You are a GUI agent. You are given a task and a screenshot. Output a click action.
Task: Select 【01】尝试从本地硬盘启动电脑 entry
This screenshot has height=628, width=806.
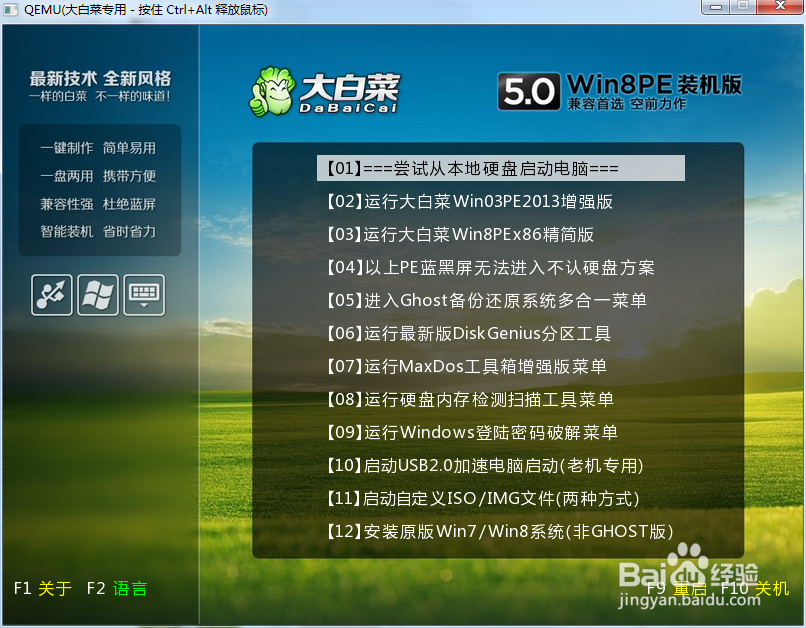click(501, 168)
